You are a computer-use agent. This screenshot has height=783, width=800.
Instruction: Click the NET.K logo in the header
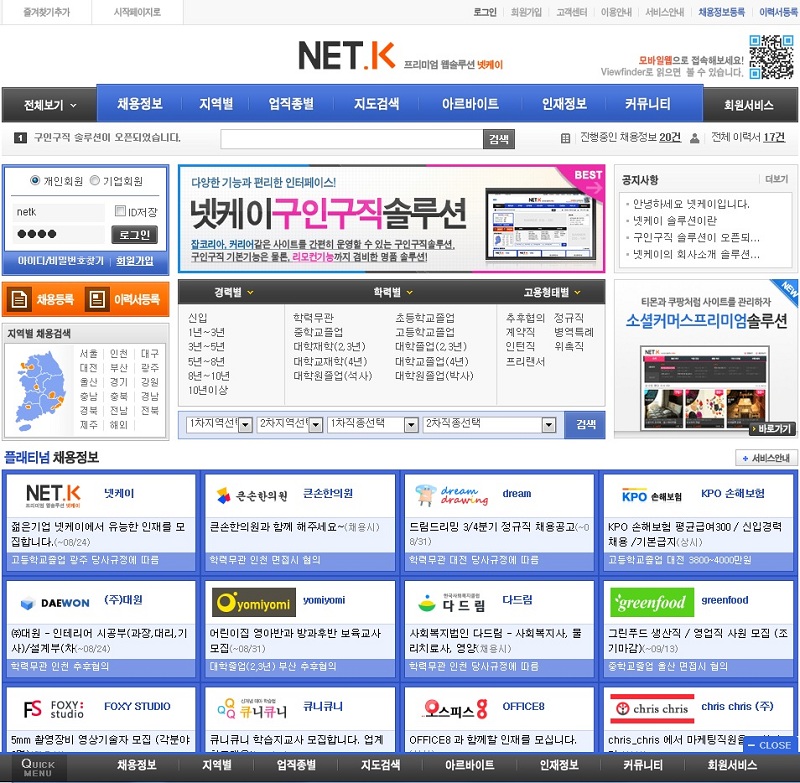[x=347, y=56]
